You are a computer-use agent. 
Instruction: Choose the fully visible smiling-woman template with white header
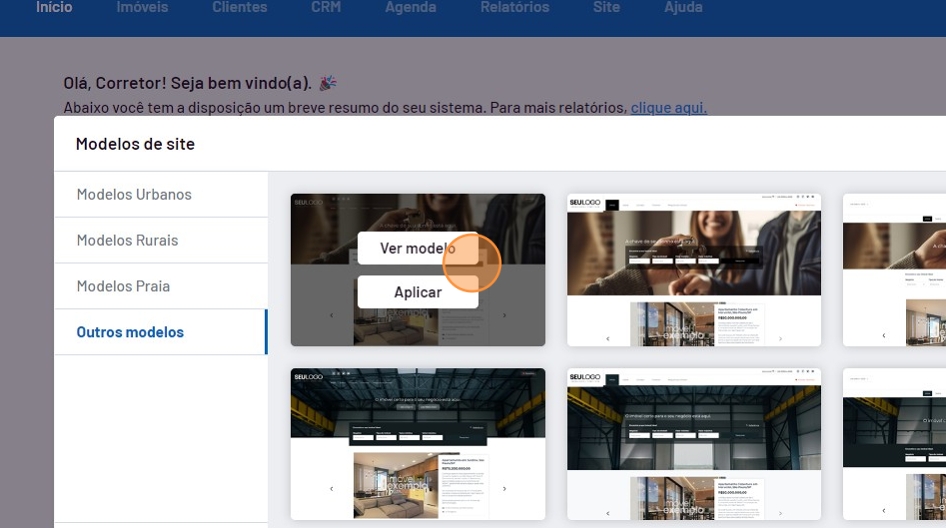click(x=694, y=270)
